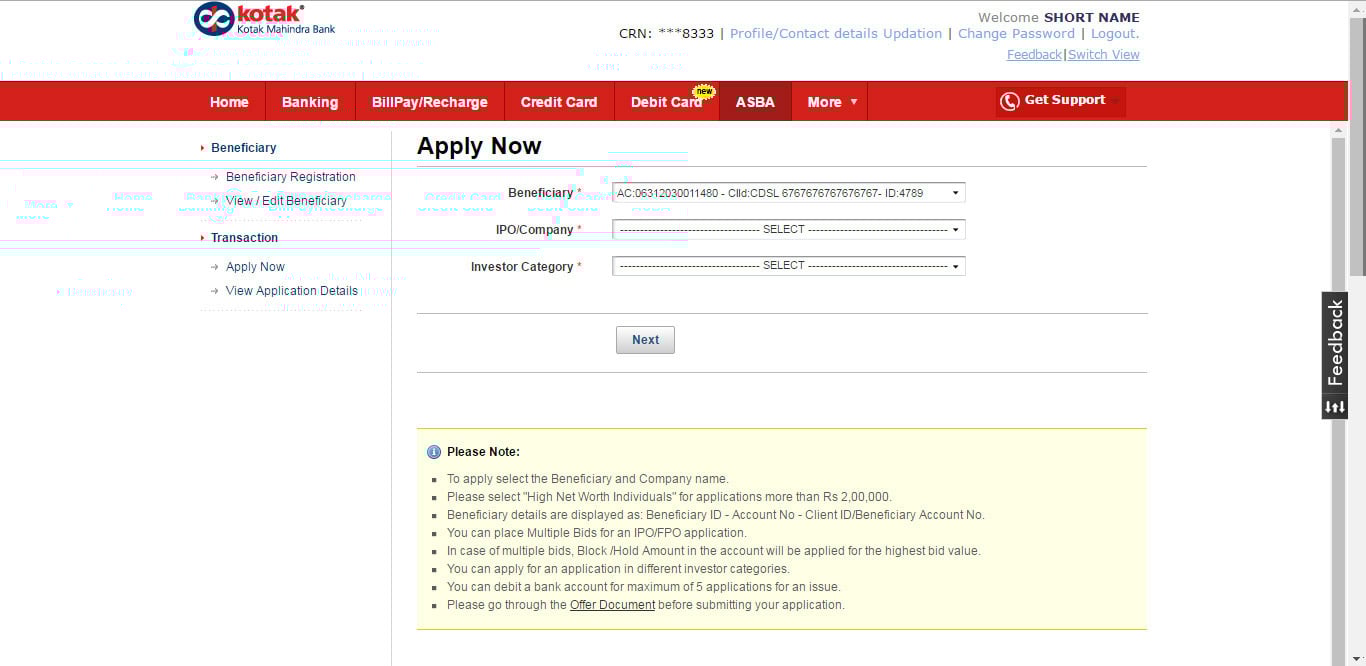
Task: Open the IPO/Company select dropdown
Action: point(788,230)
